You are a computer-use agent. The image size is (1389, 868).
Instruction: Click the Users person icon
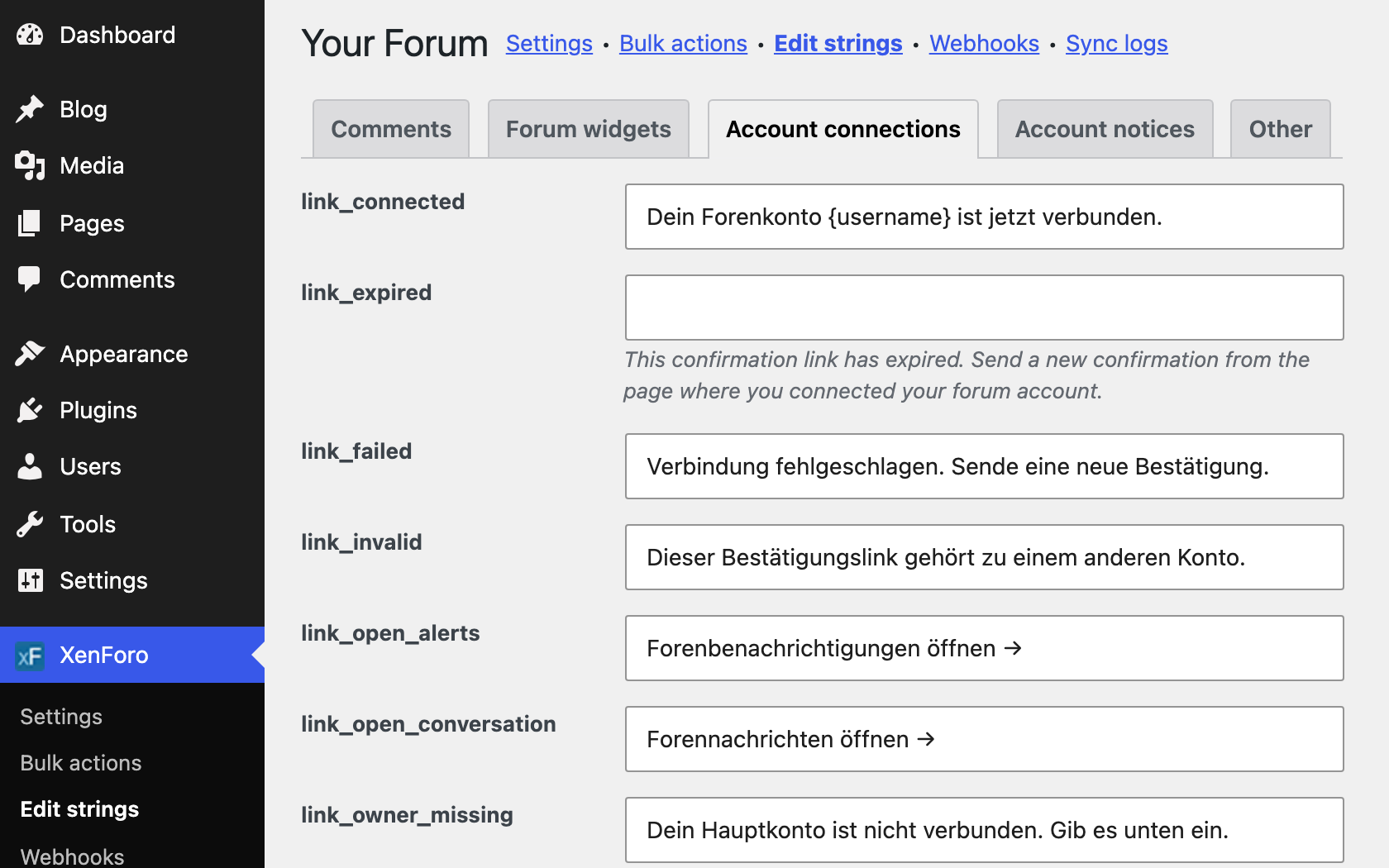(30, 466)
